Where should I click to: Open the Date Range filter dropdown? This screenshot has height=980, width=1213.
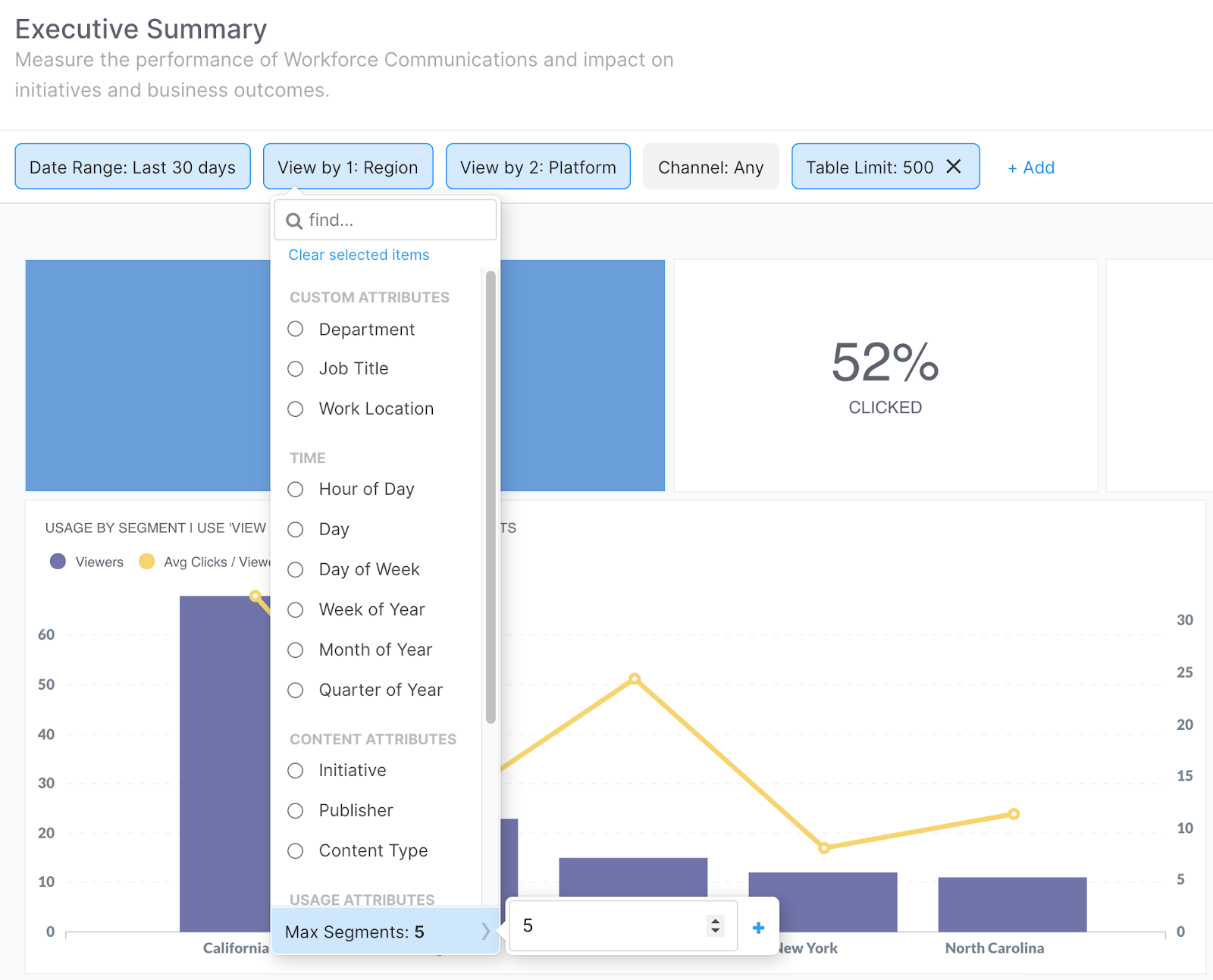133,167
